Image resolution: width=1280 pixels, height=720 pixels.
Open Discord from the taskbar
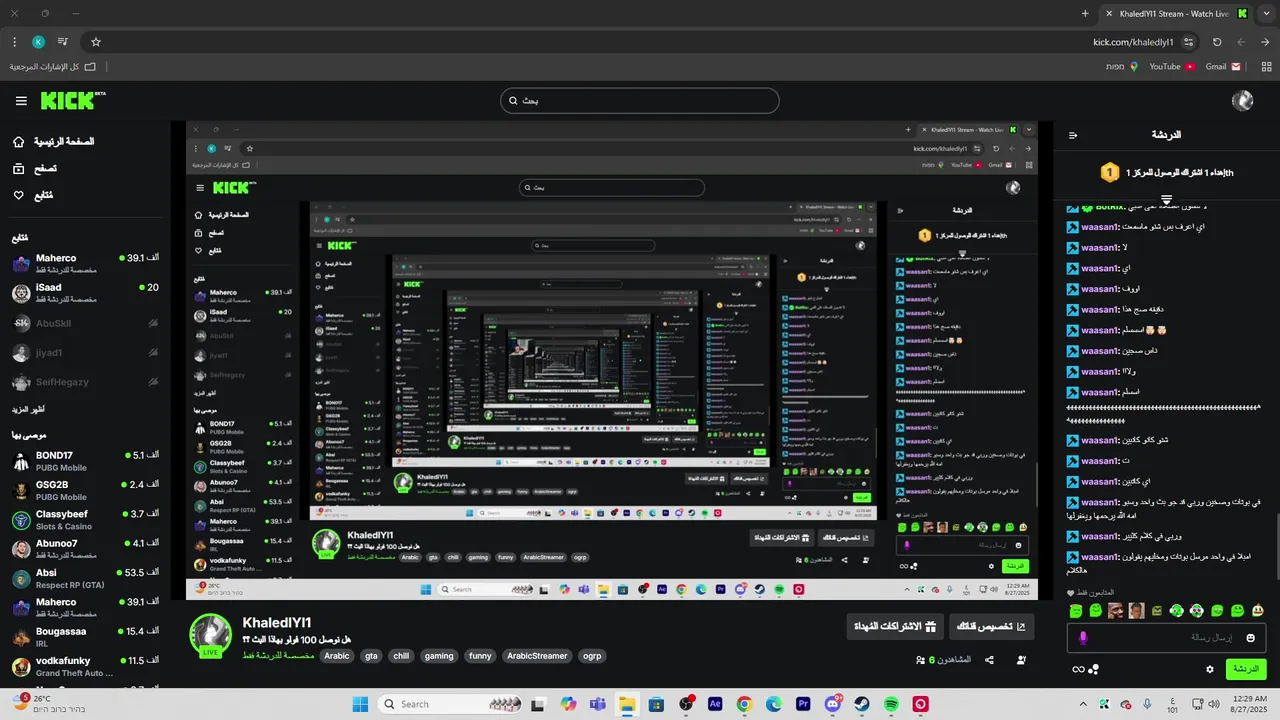(x=833, y=704)
